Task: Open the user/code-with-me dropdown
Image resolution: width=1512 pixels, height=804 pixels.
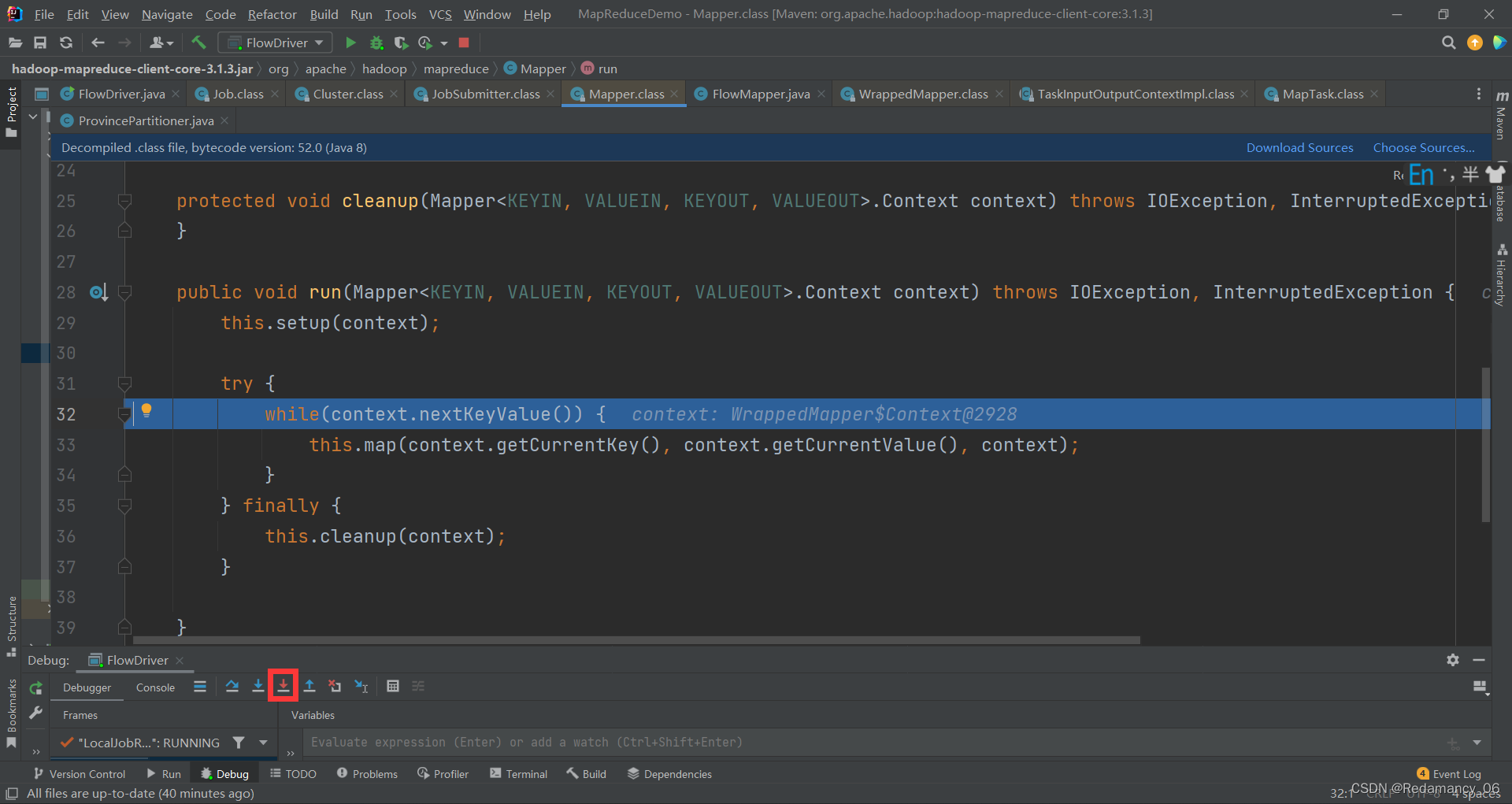Action: click(161, 43)
